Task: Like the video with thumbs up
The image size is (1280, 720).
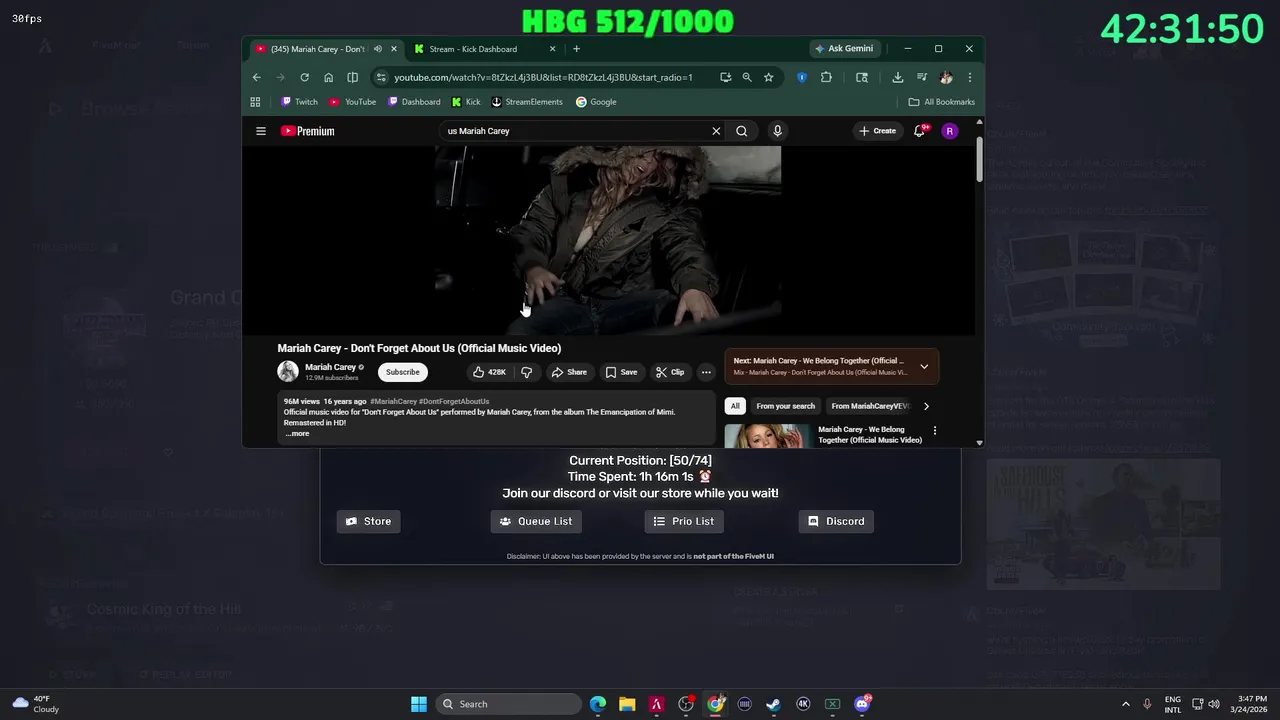Action: tap(489, 372)
